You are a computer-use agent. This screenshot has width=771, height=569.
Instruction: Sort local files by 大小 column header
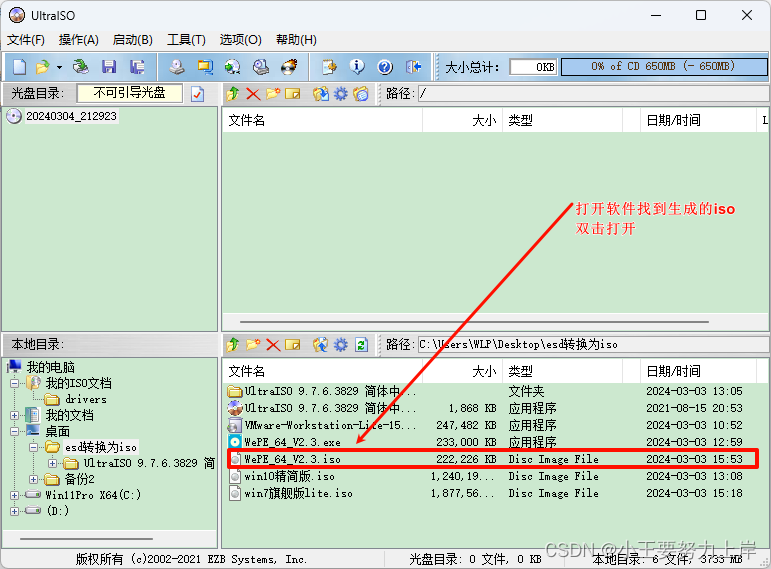pos(462,371)
